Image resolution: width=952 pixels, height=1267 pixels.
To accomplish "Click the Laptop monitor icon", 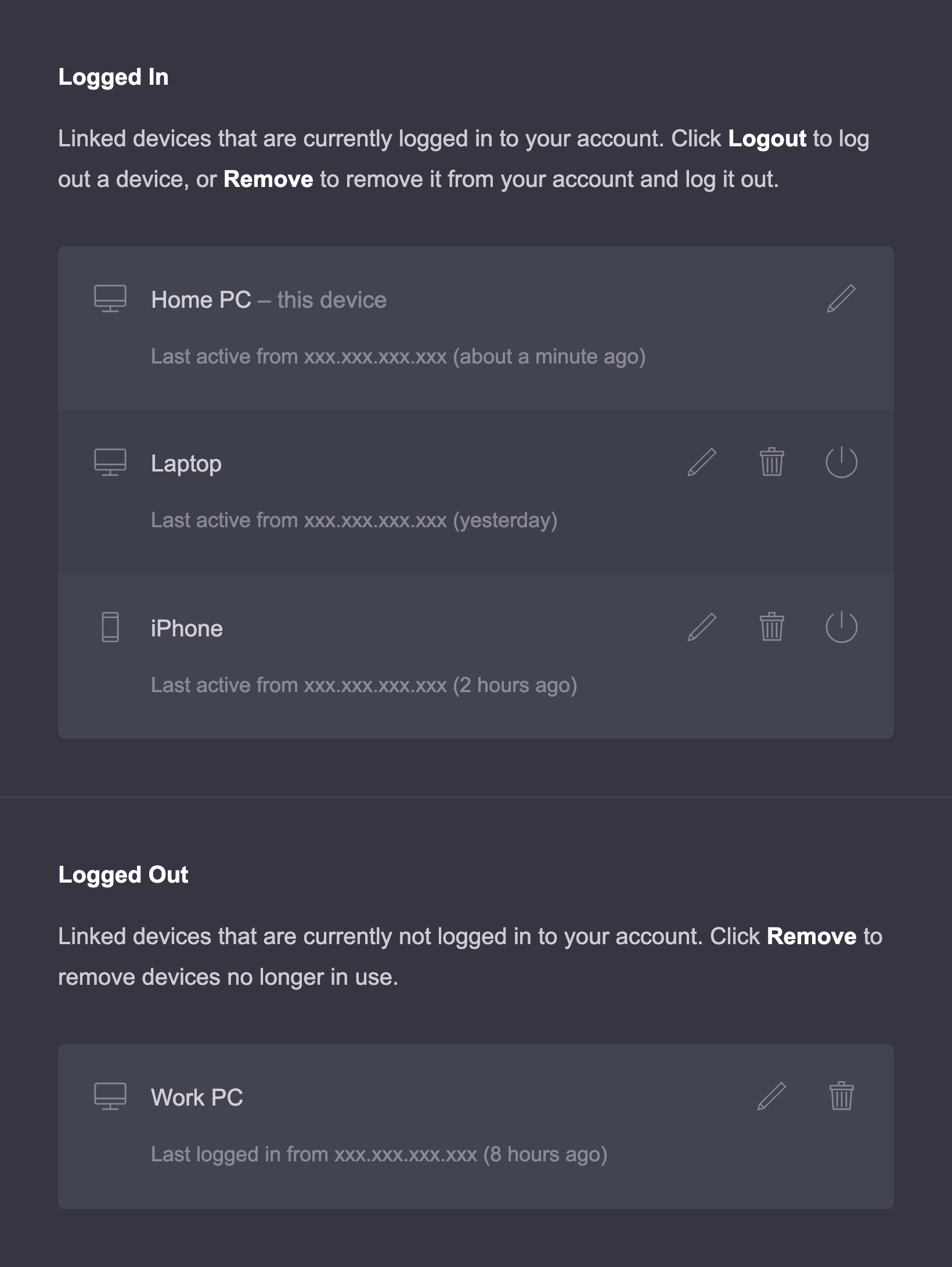I will pyautogui.click(x=110, y=462).
